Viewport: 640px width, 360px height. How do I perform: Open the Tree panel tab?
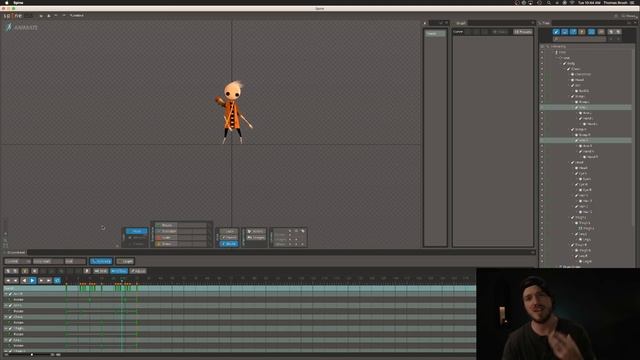[544, 23]
